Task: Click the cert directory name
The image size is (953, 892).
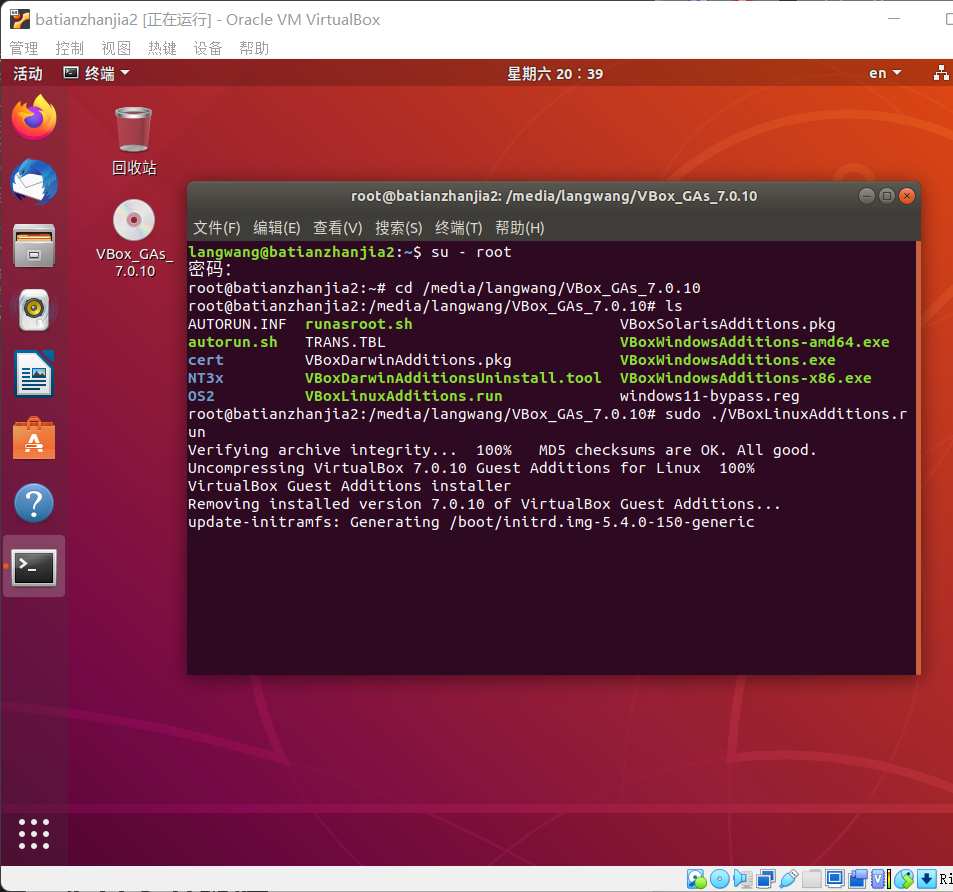Action: point(205,360)
